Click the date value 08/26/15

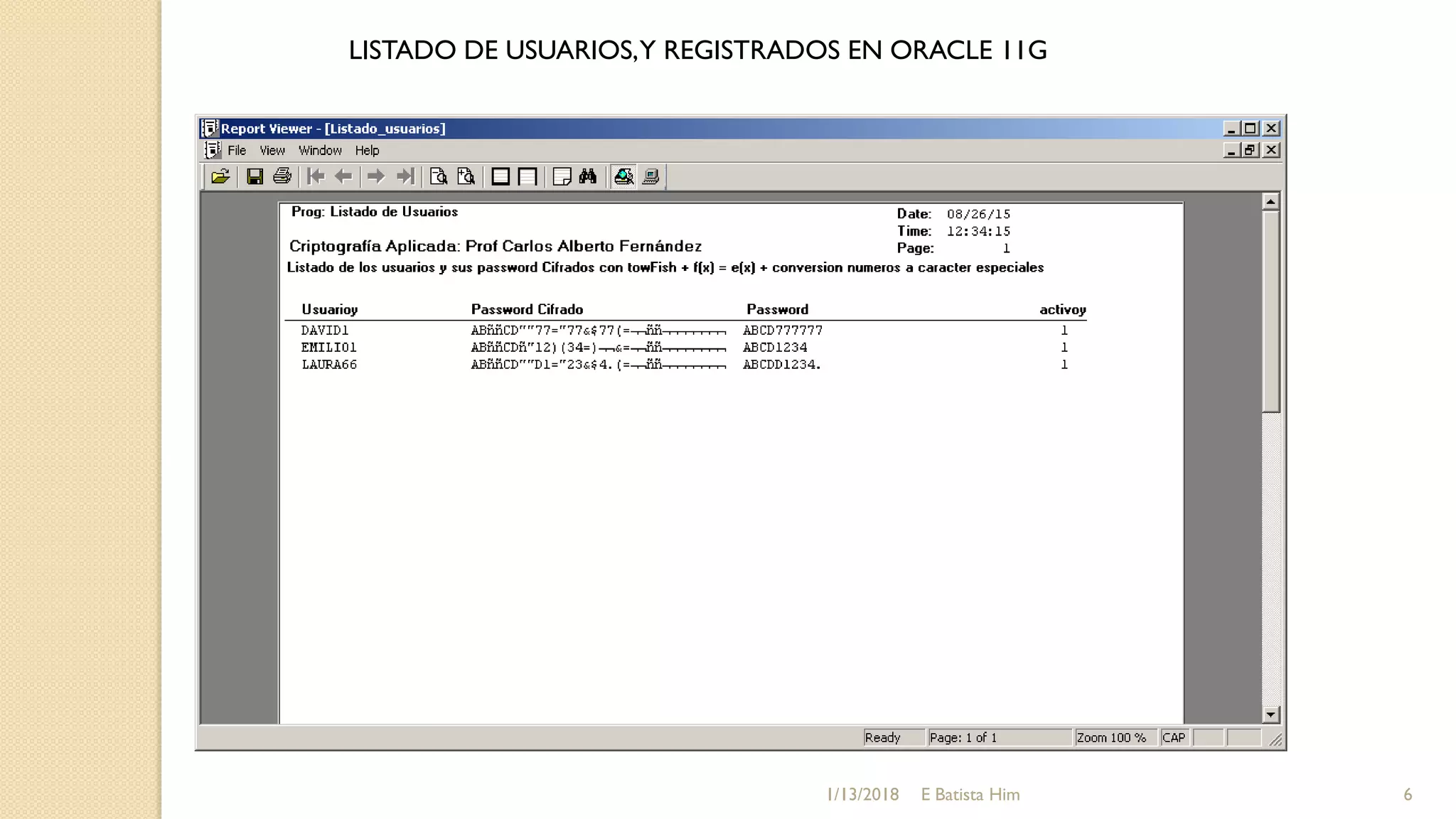tap(978, 214)
